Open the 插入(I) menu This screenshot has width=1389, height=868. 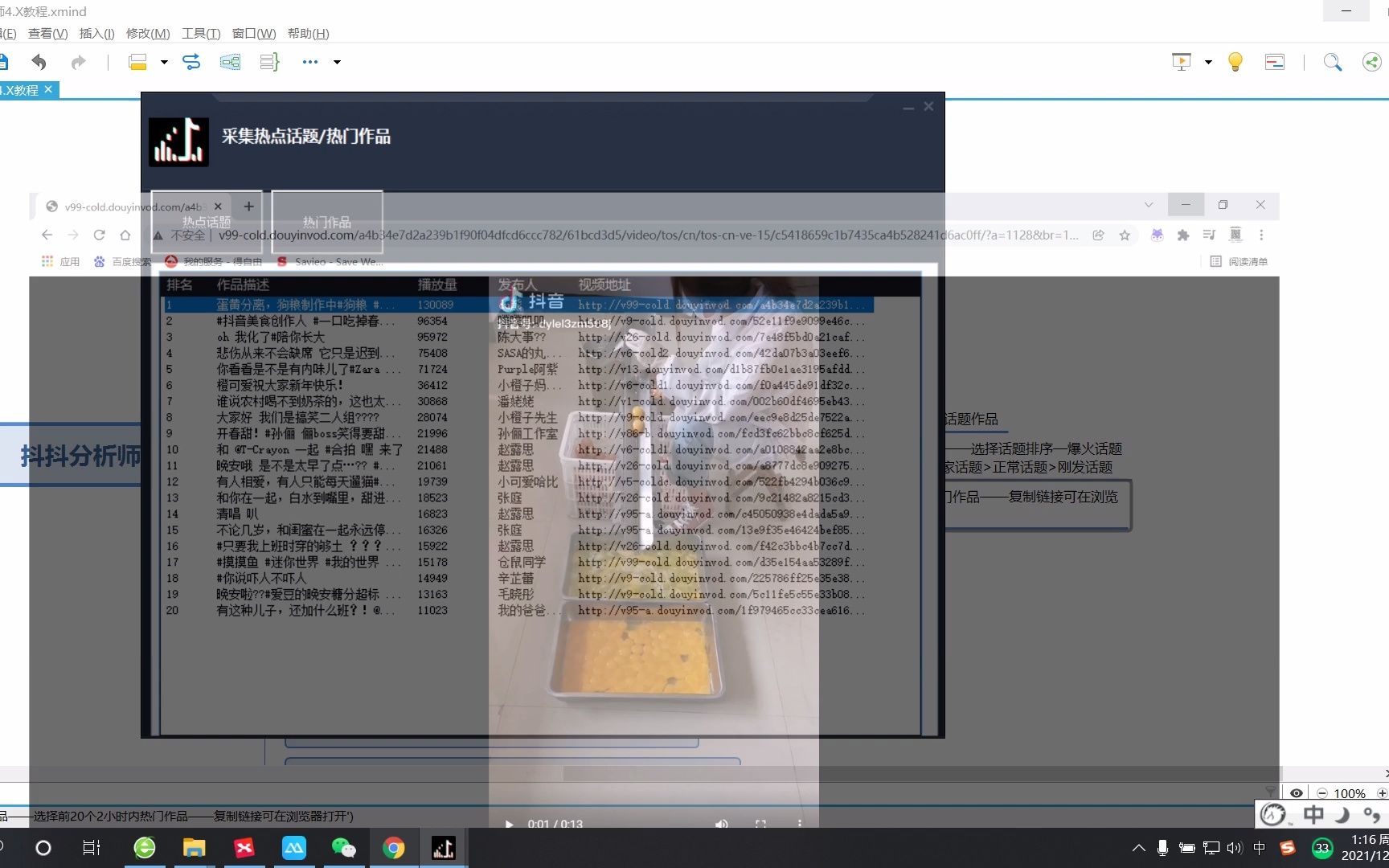click(97, 33)
